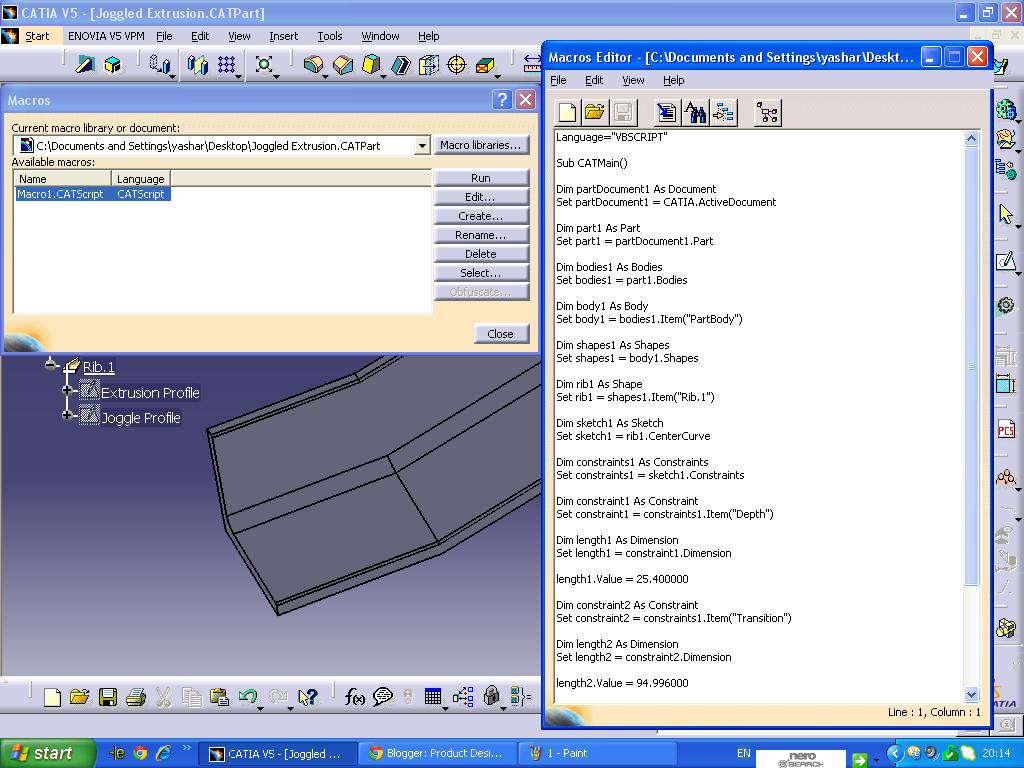Viewport: 1024px width, 768px height.
Task: Run the selected Macro1.CATScript
Action: [481, 177]
